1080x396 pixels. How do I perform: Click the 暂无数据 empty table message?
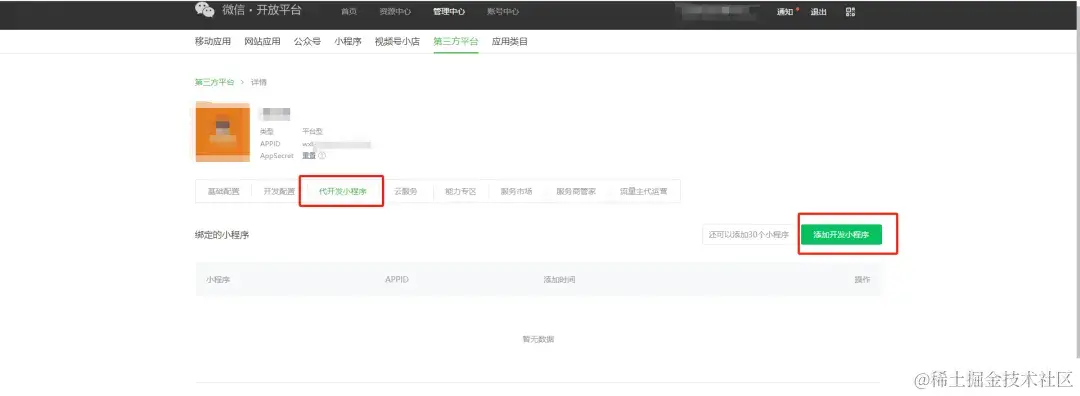click(x=538, y=339)
